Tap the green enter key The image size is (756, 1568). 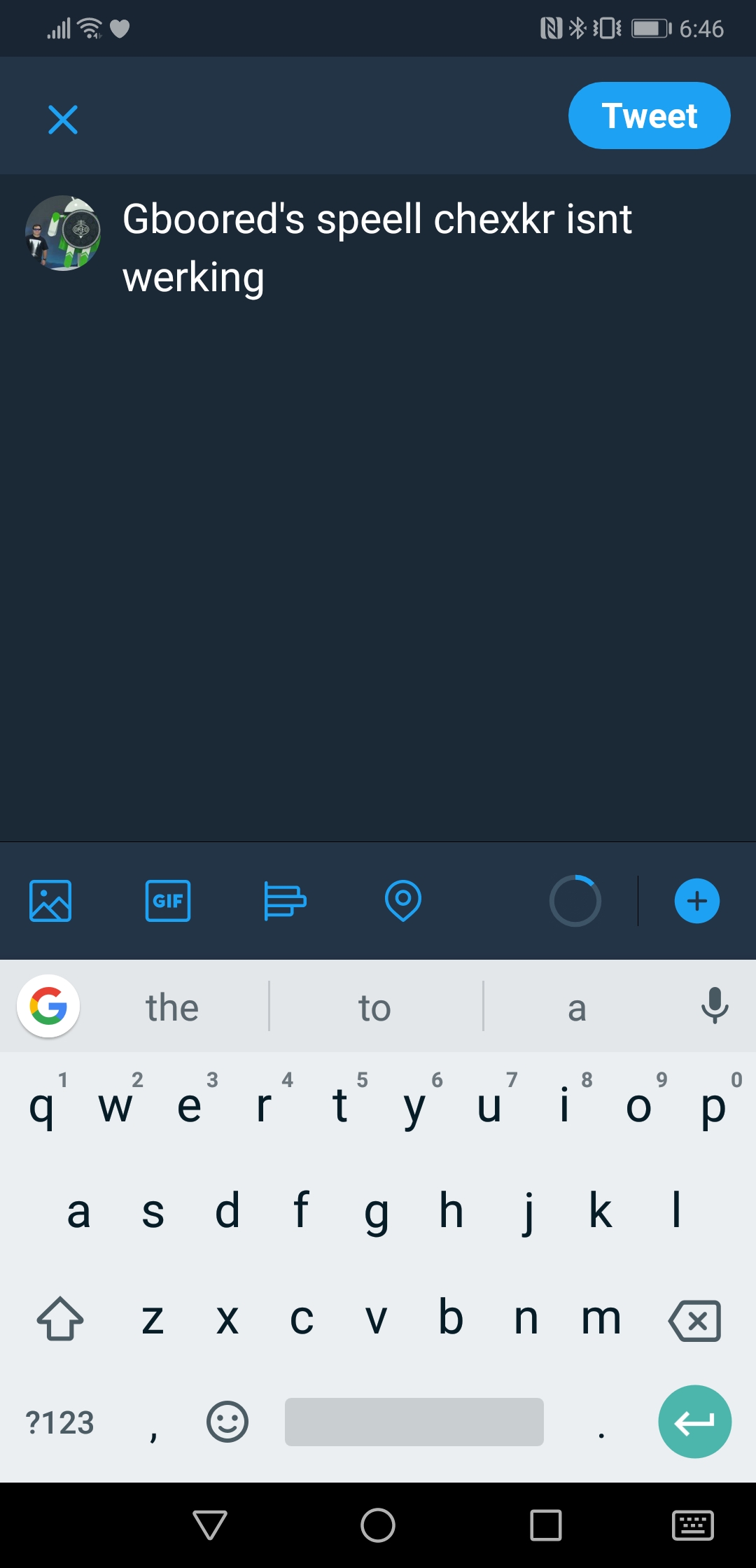pos(695,1422)
